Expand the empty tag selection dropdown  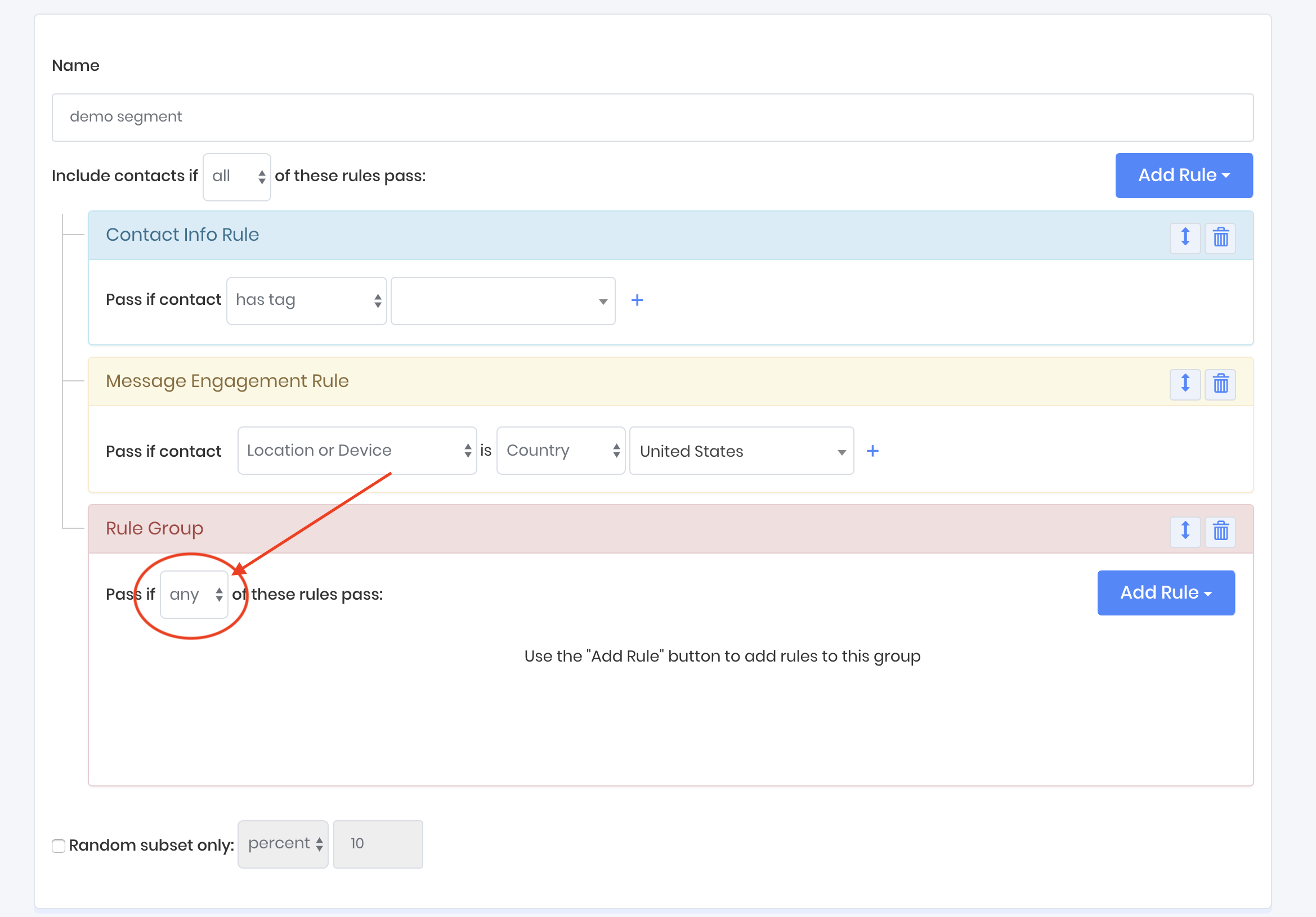coord(503,301)
